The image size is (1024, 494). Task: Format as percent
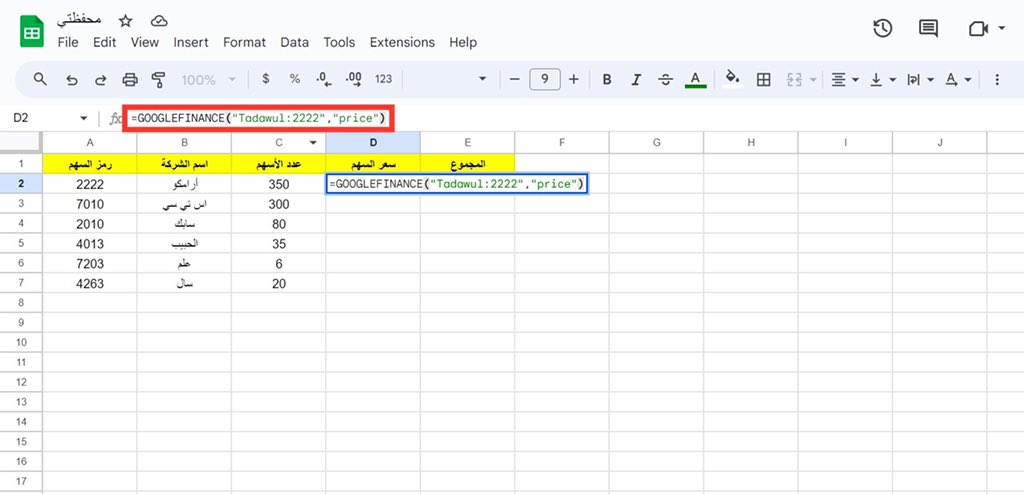[x=295, y=79]
